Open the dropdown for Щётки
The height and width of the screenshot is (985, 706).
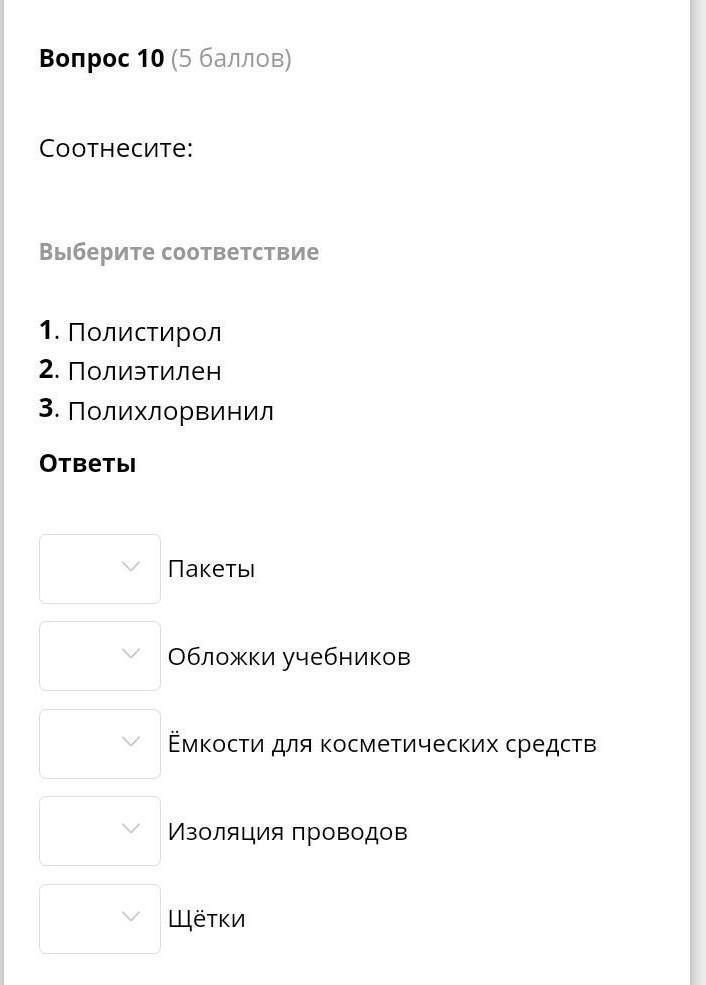coord(99,919)
